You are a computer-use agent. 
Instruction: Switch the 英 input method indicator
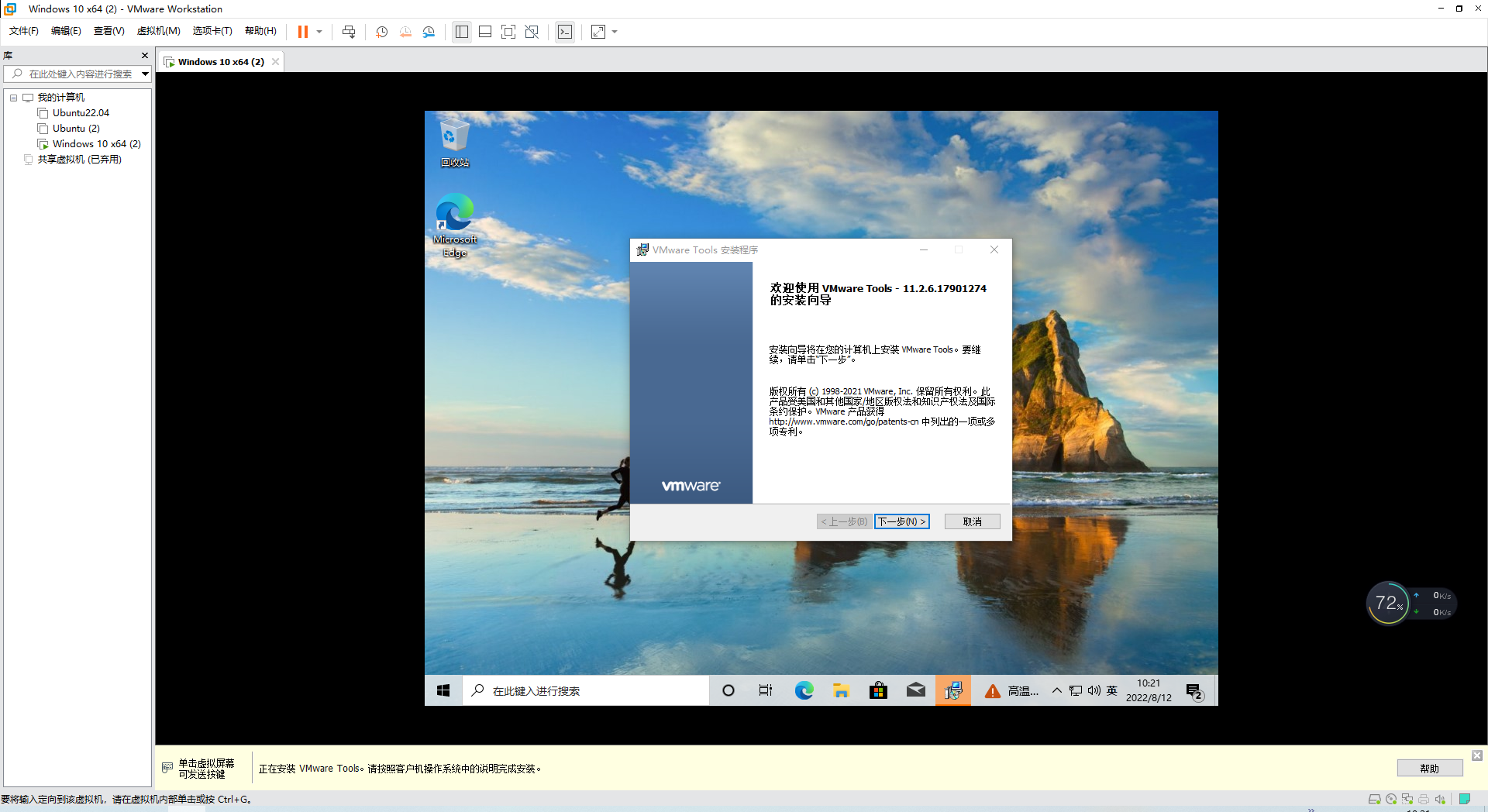click(1112, 690)
